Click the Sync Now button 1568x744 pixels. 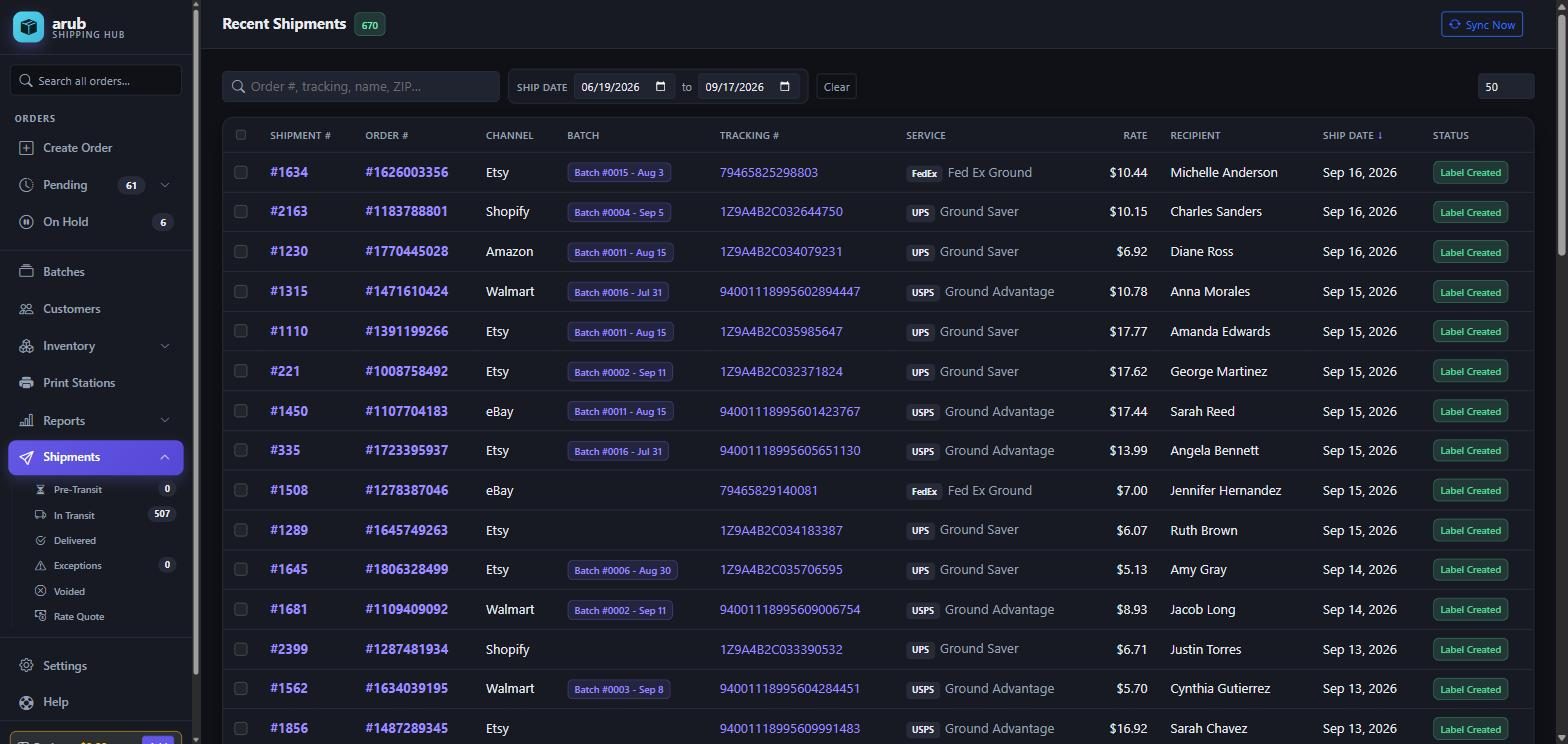(x=1482, y=25)
